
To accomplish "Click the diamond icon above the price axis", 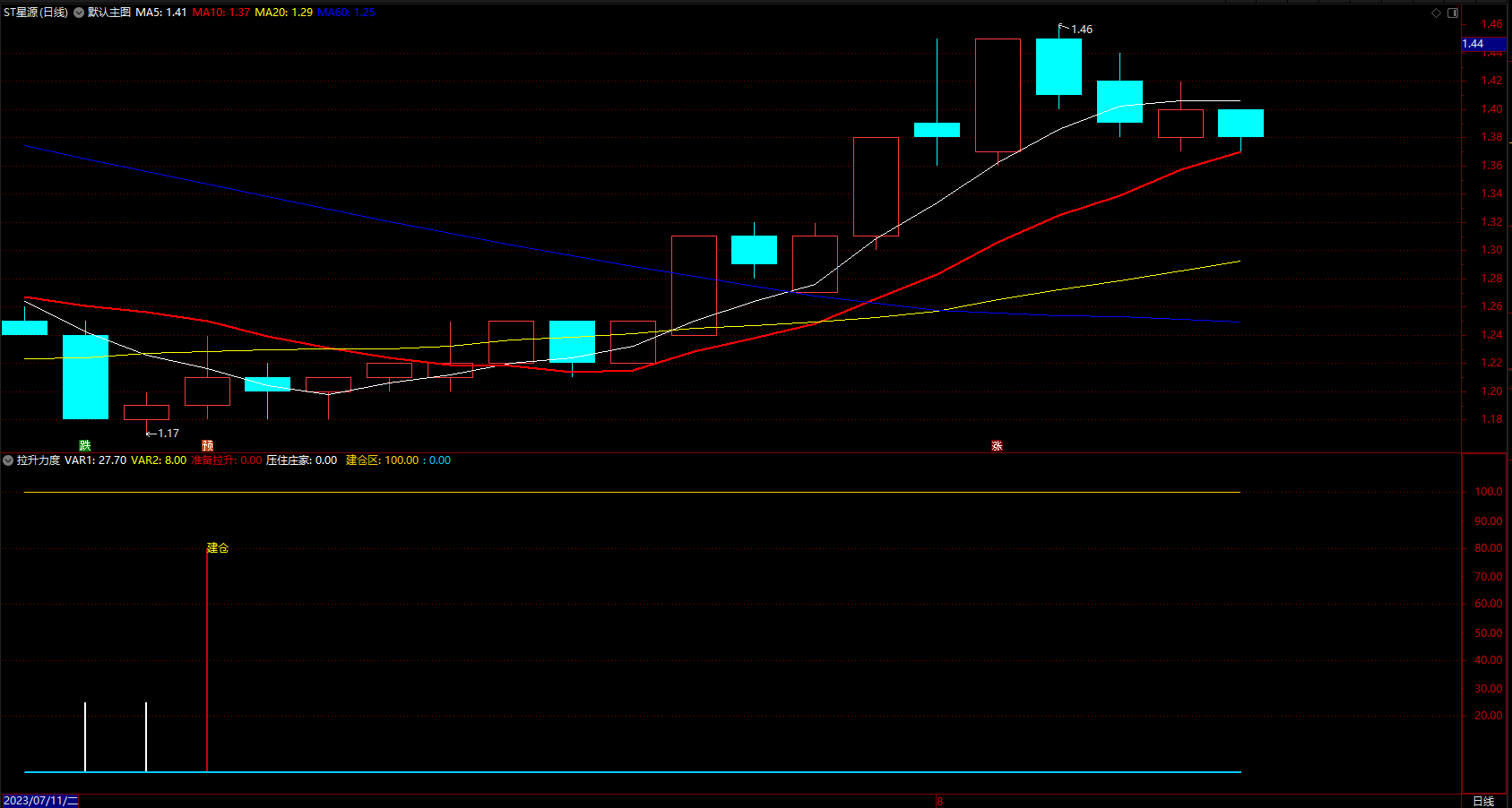I will 1436,13.
